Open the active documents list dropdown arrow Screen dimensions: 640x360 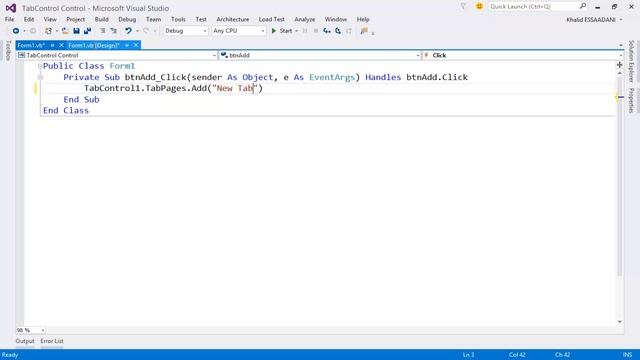[x=621, y=45]
